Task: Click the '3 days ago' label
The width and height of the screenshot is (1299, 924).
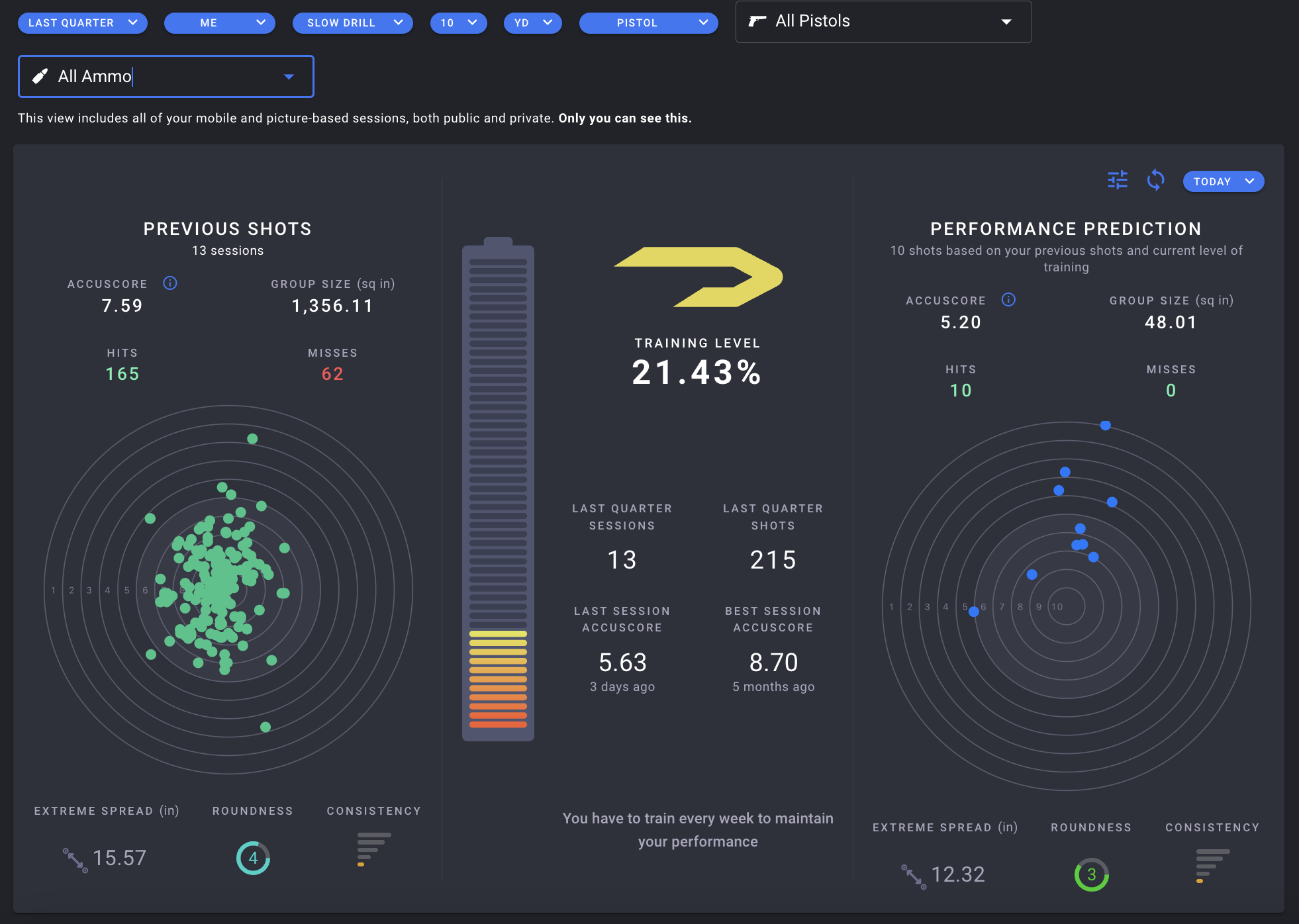Action: tap(622, 687)
